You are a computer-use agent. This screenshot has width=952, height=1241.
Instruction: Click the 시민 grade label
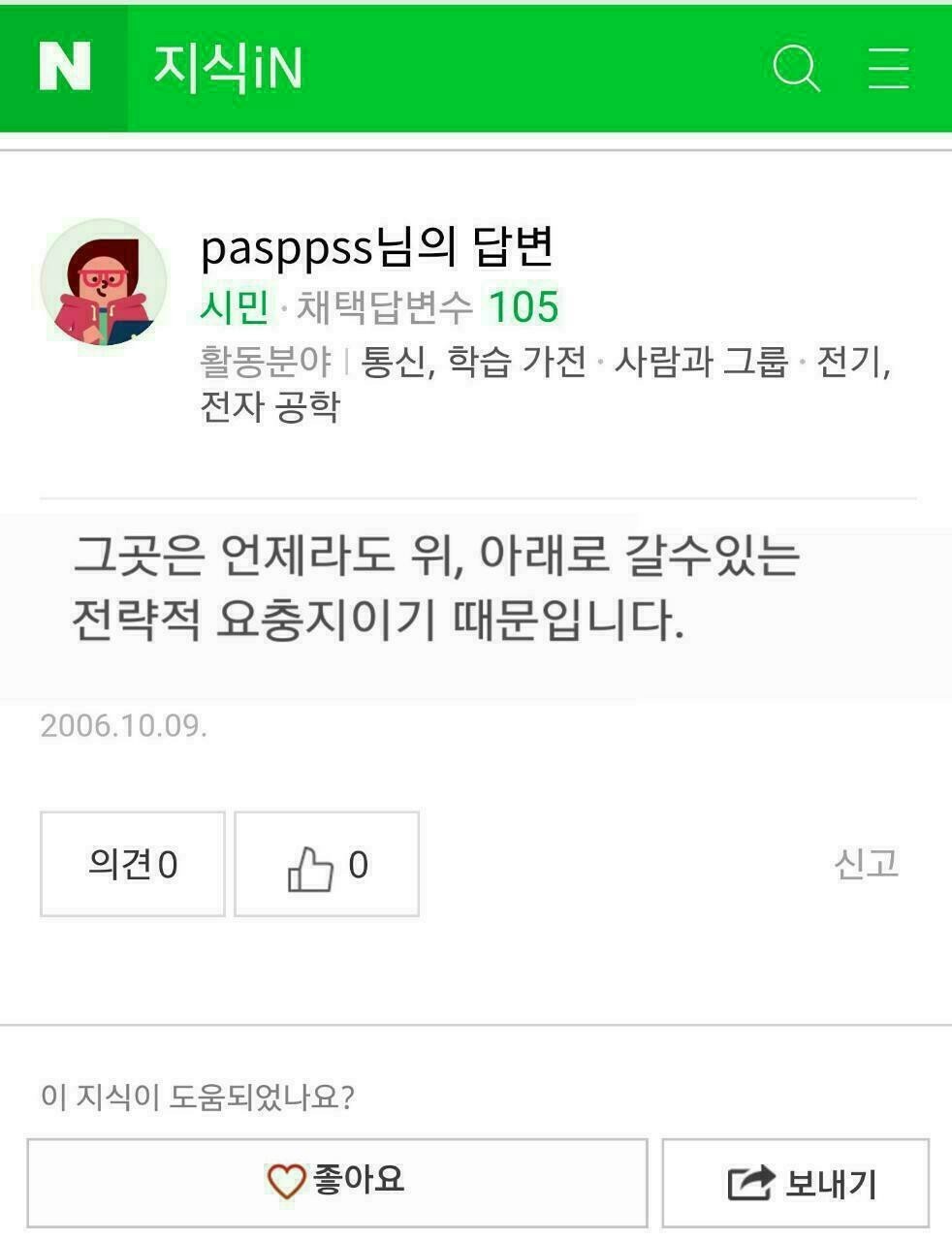[x=234, y=307]
